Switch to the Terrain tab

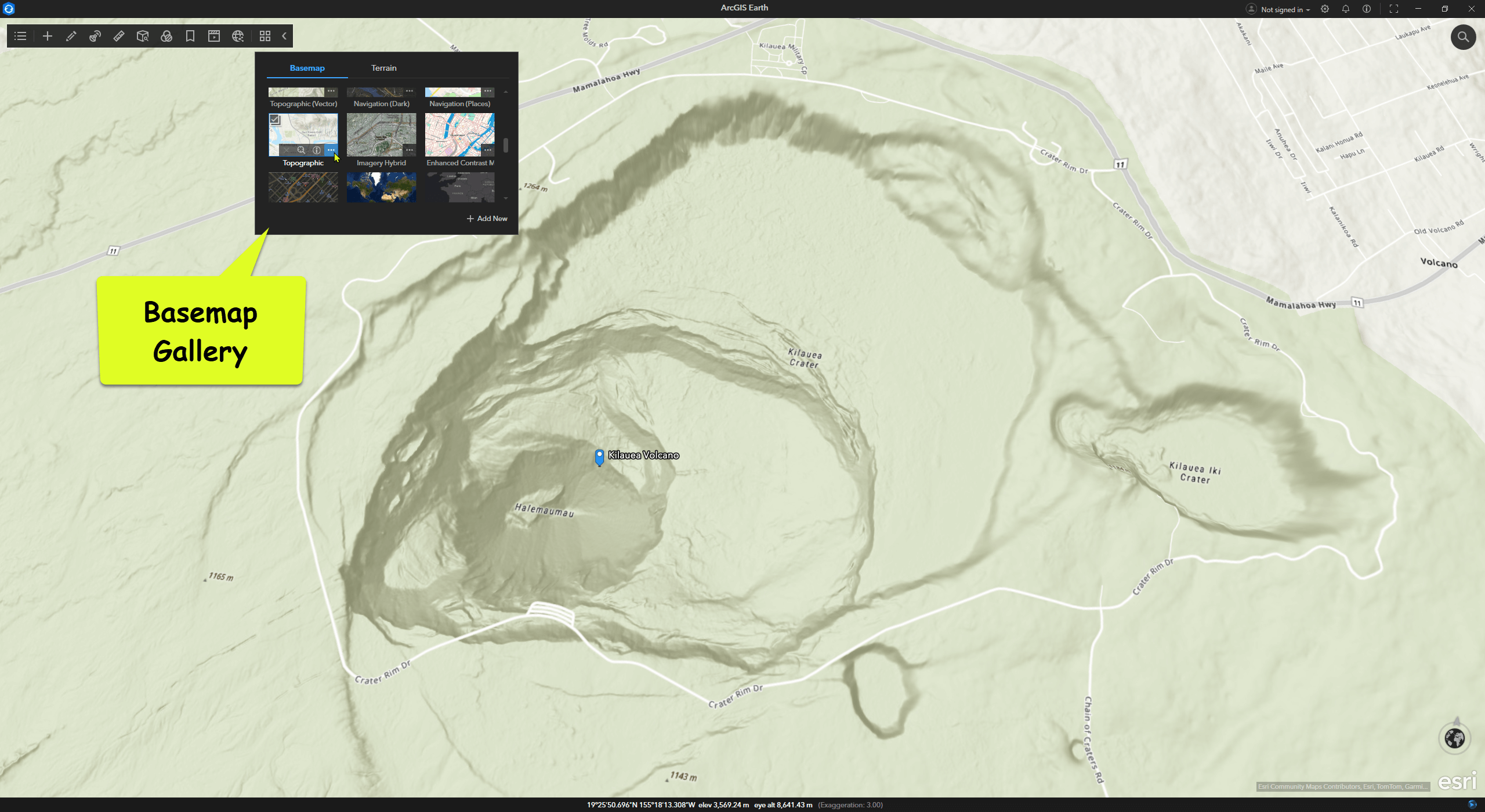pyautogui.click(x=383, y=68)
